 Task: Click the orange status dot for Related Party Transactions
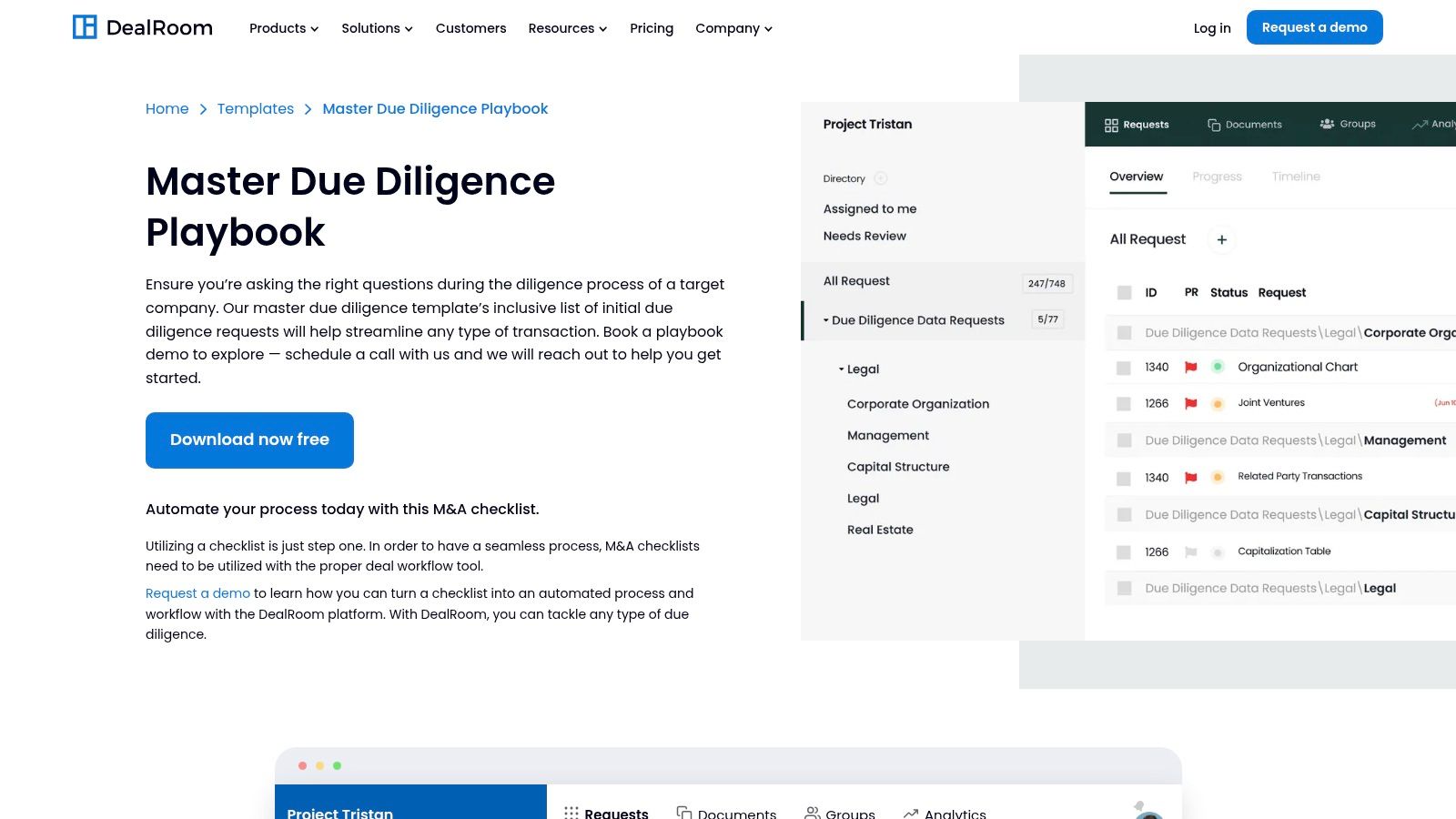click(x=1218, y=477)
